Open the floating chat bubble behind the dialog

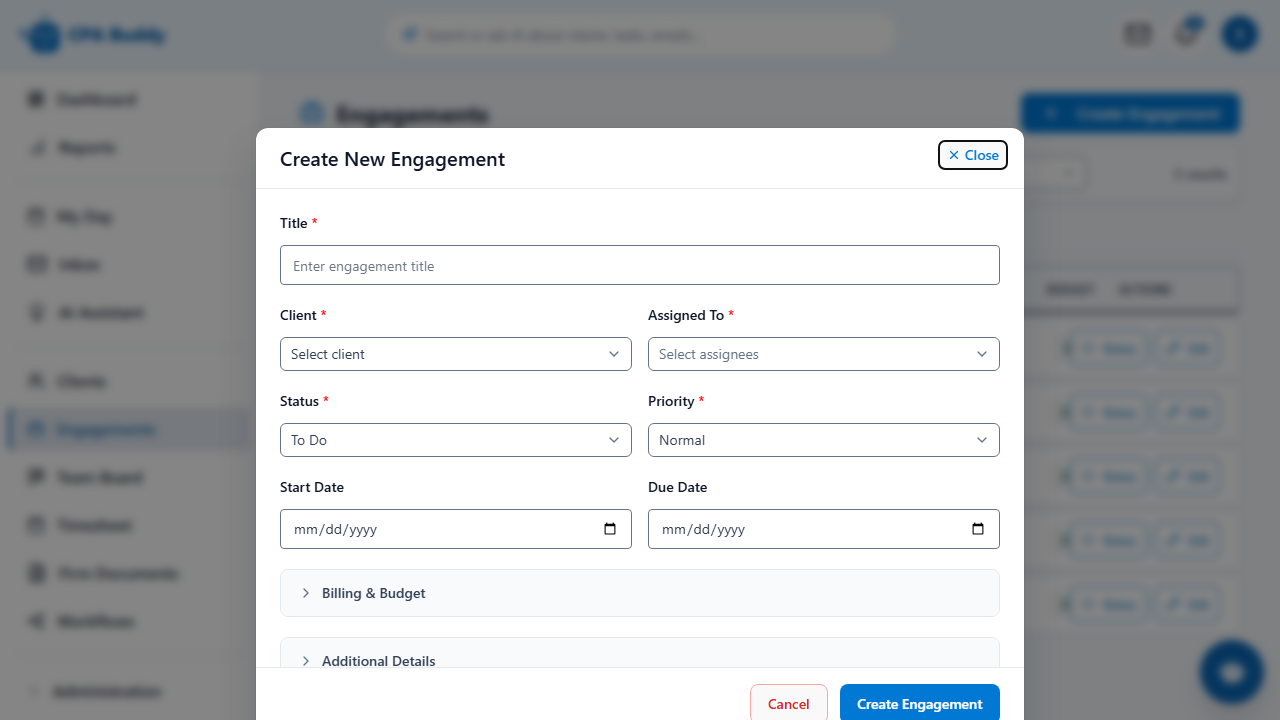coord(1232,672)
